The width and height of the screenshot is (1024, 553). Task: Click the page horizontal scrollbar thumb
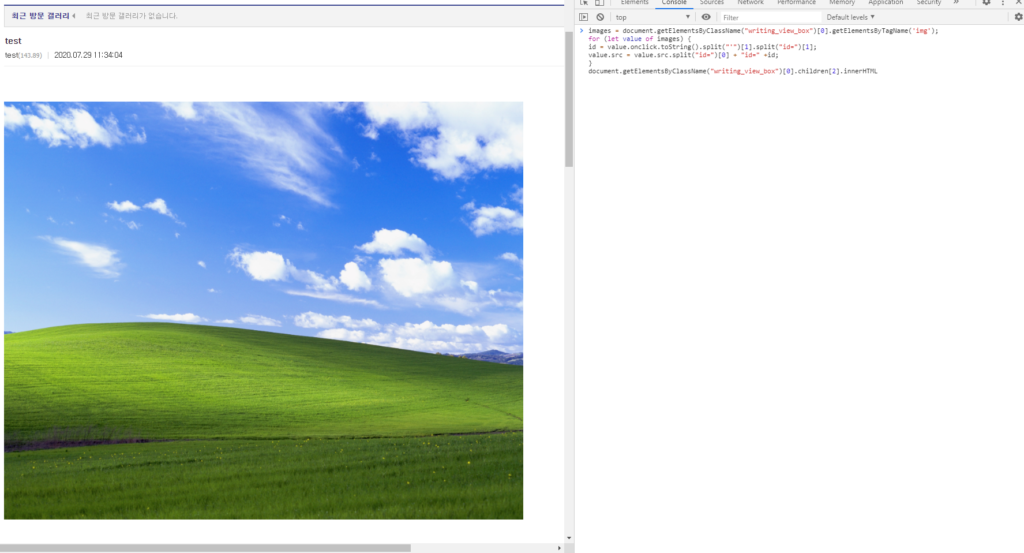click(x=205, y=548)
